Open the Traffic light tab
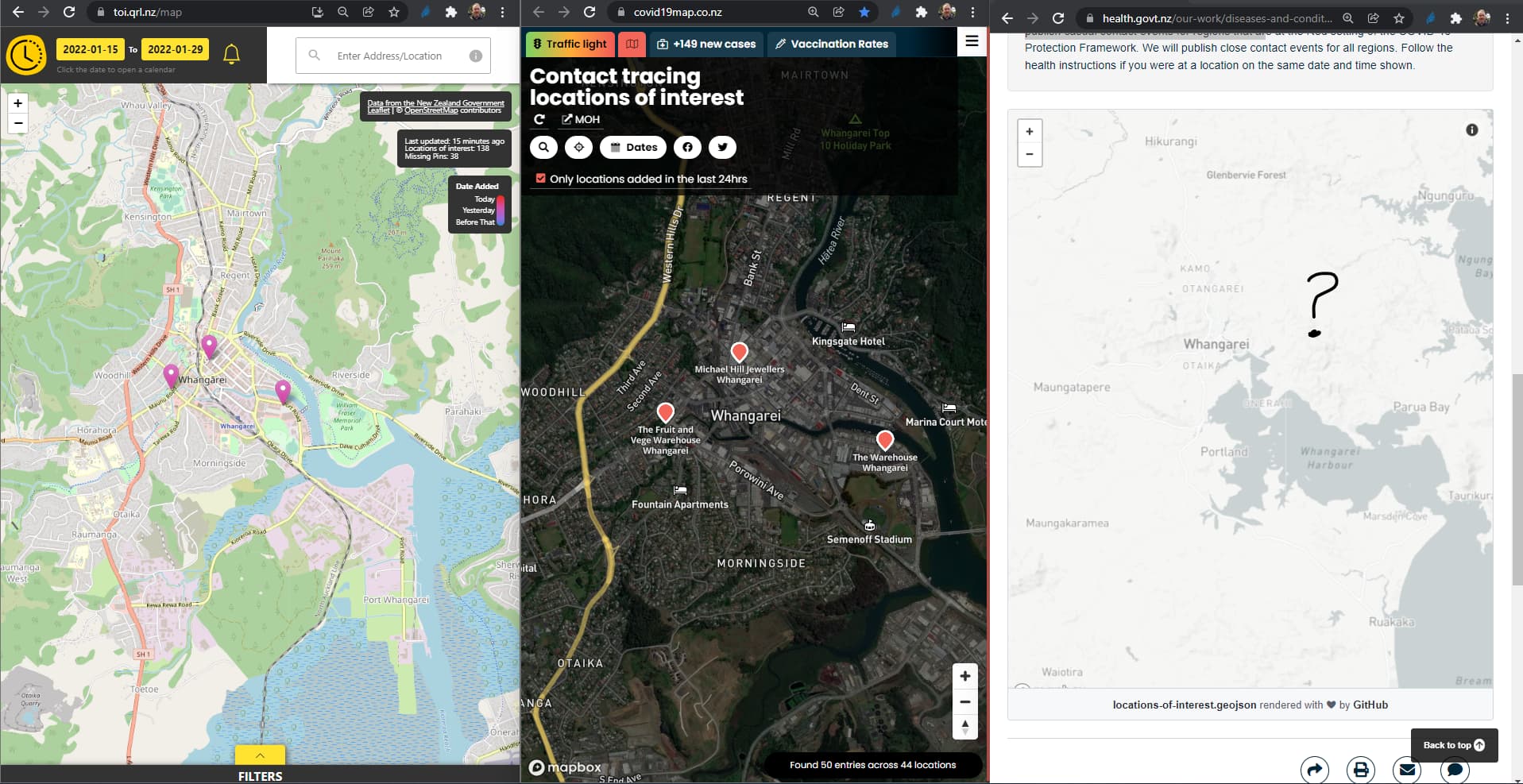 coord(569,44)
